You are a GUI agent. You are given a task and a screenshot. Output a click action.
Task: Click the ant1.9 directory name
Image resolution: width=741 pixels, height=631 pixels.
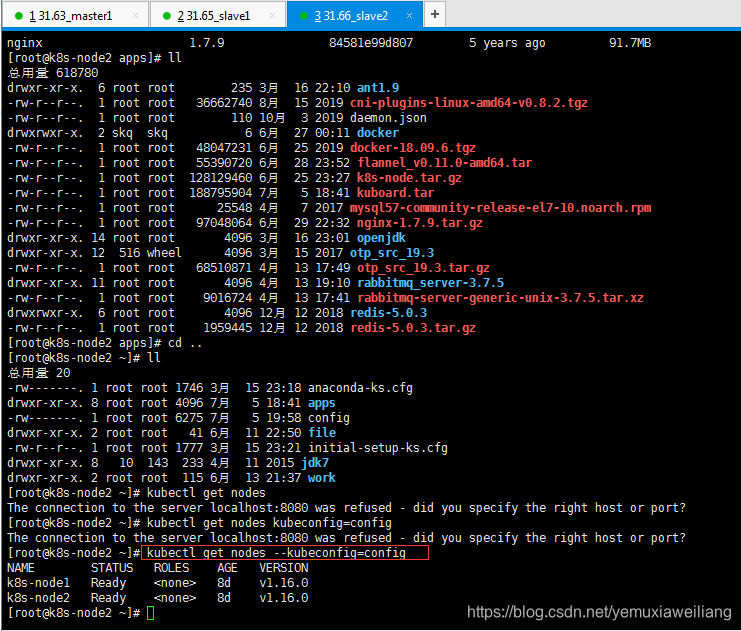click(x=378, y=88)
